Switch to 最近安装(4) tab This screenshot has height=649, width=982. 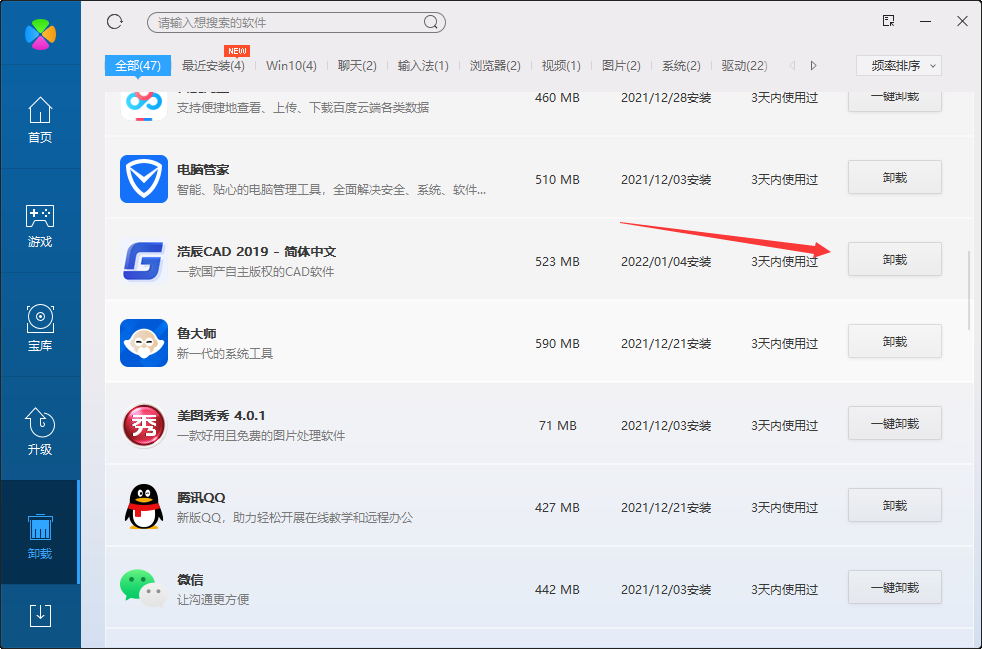(x=213, y=65)
